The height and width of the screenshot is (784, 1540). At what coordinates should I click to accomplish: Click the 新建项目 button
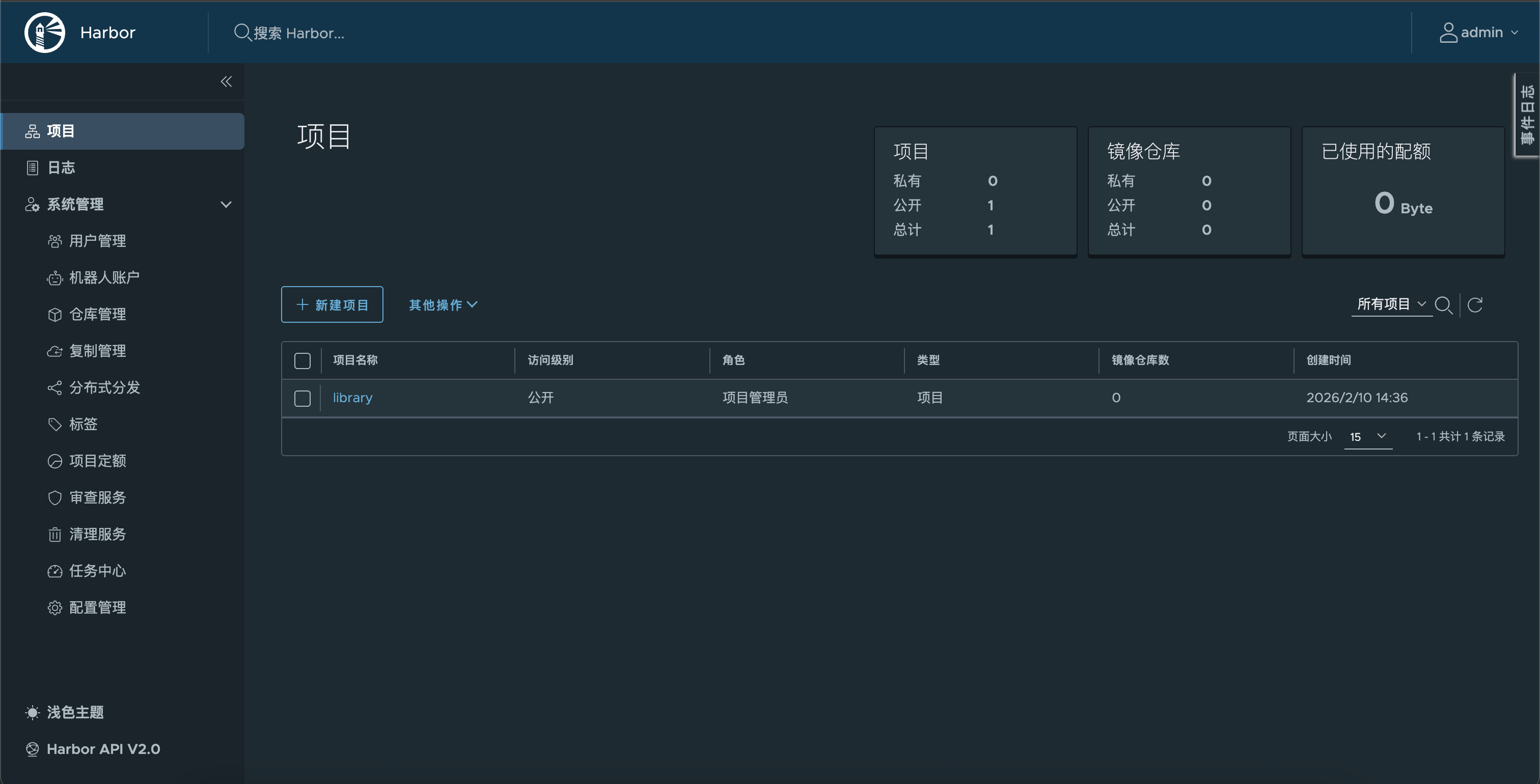point(333,305)
